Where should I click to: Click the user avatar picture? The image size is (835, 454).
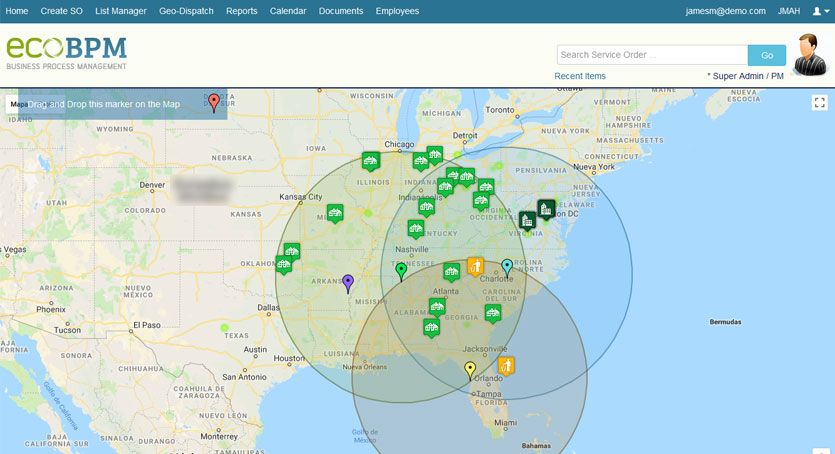click(810, 54)
